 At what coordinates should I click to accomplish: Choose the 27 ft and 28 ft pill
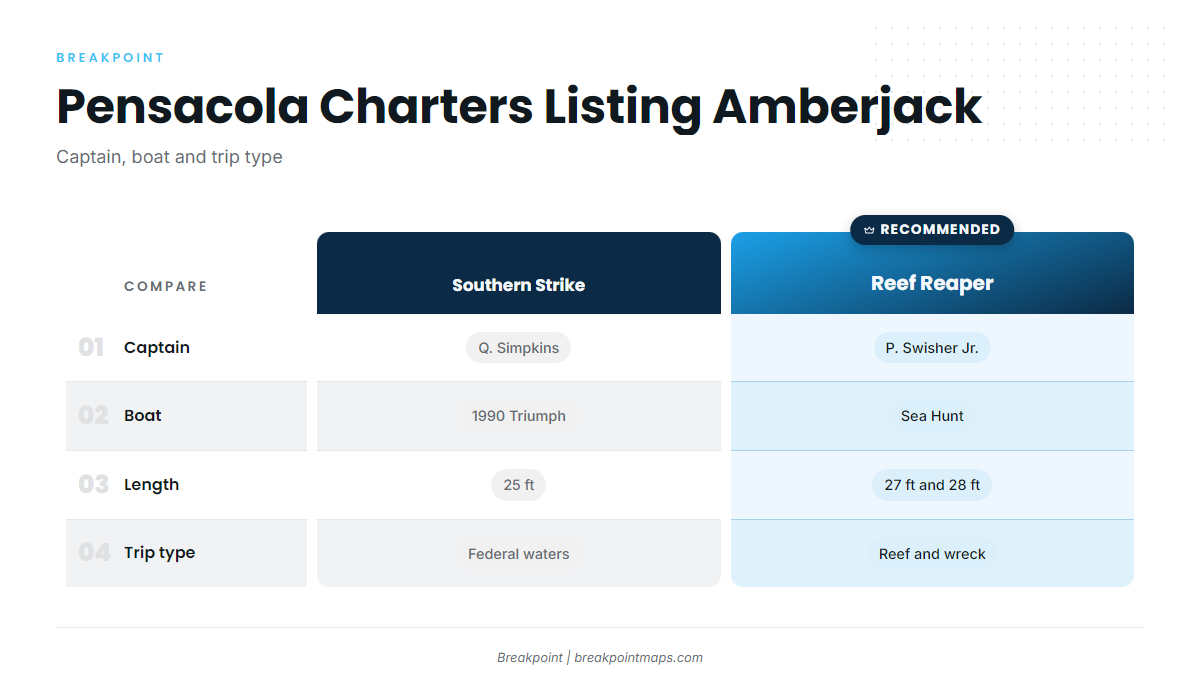coord(932,485)
